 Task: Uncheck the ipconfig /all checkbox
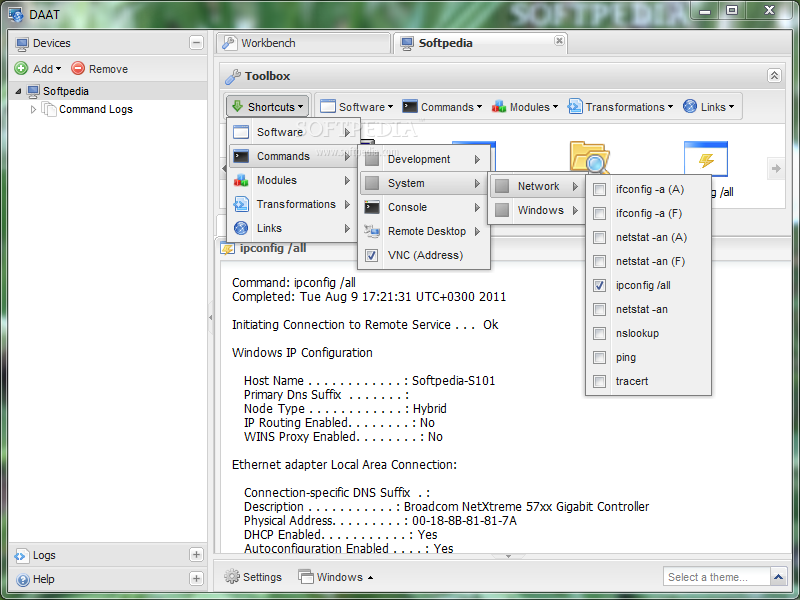point(599,285)
